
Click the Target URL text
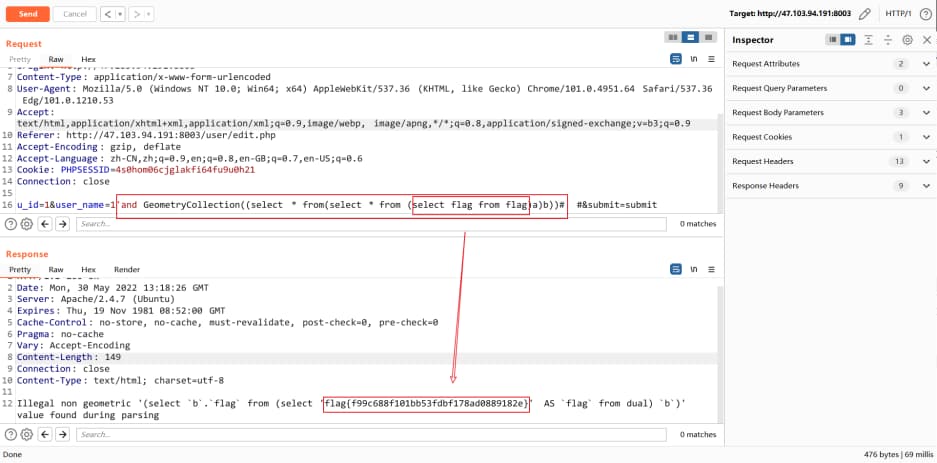(790, 14)
